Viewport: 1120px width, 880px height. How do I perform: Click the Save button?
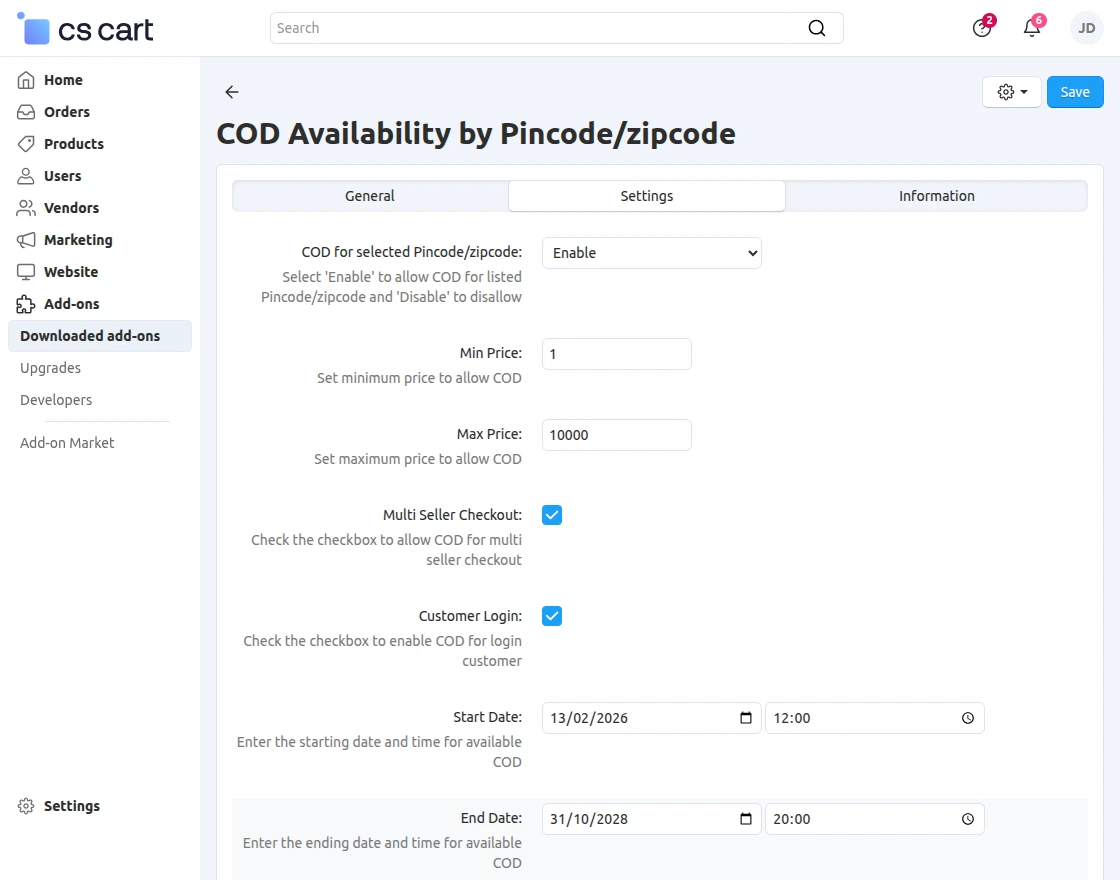tap(1075, 91)
